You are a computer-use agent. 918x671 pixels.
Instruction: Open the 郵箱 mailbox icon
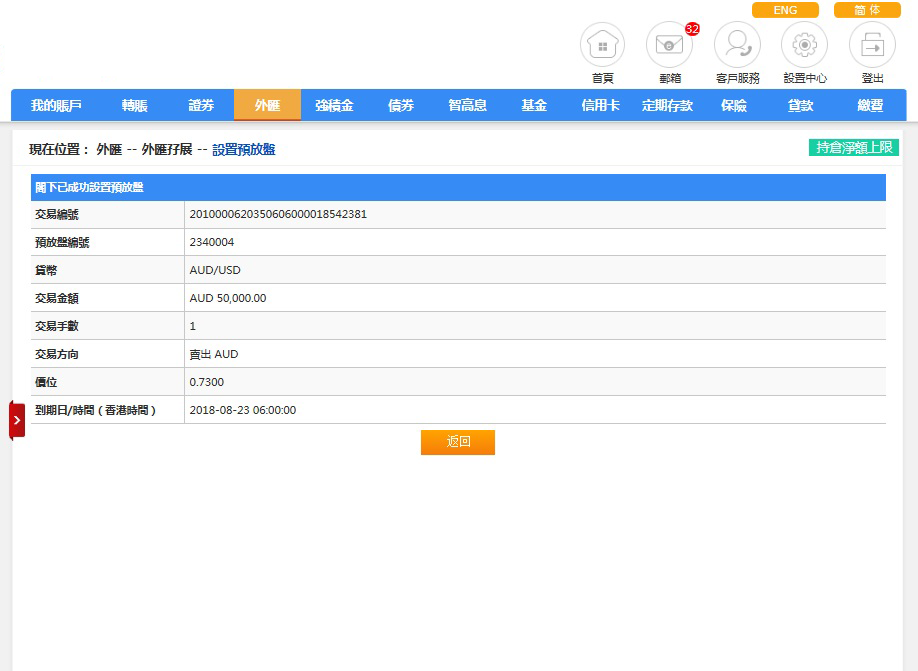669,45
